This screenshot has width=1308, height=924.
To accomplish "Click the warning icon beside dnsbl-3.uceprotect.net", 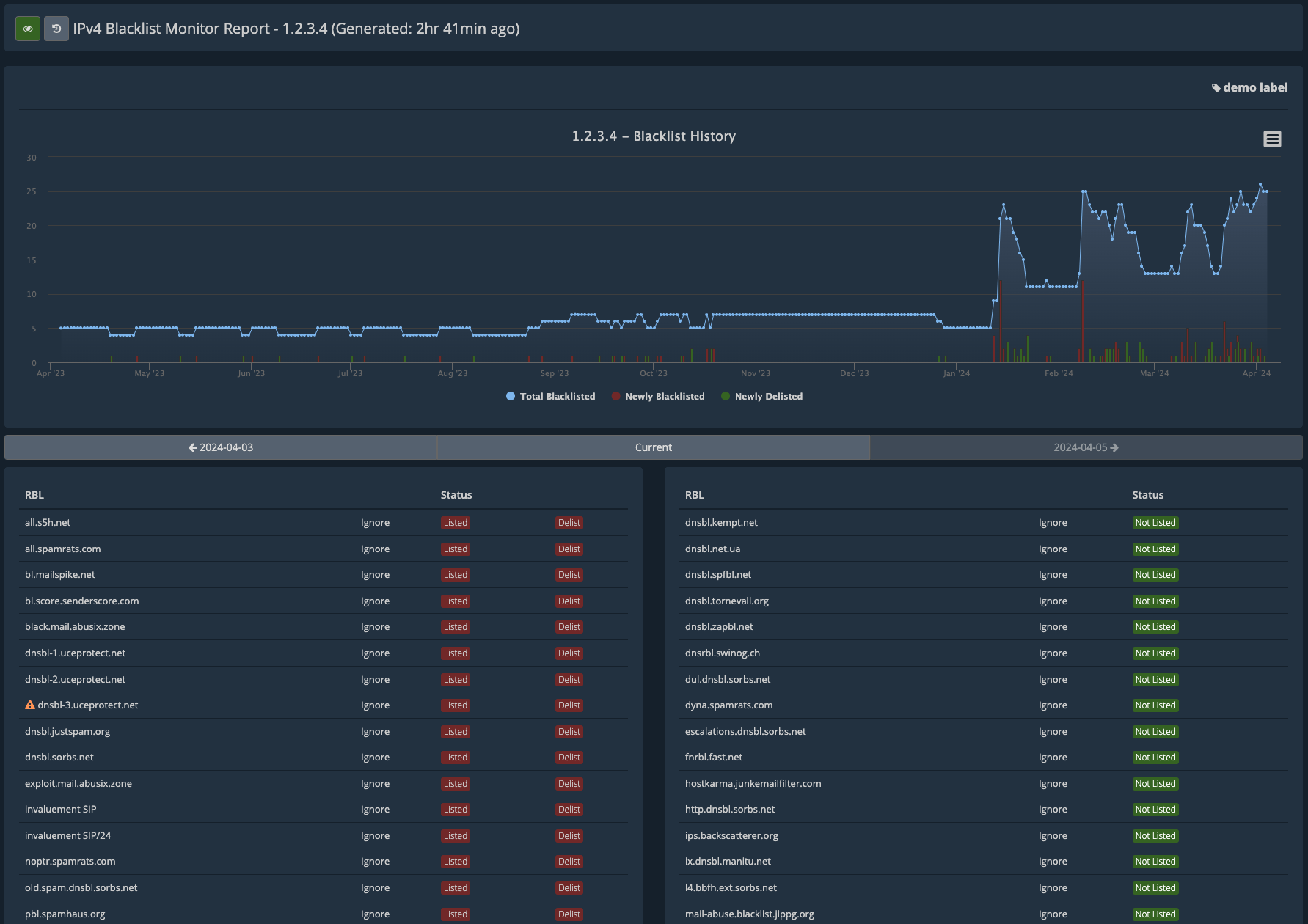I will click(x=30, y=705).
